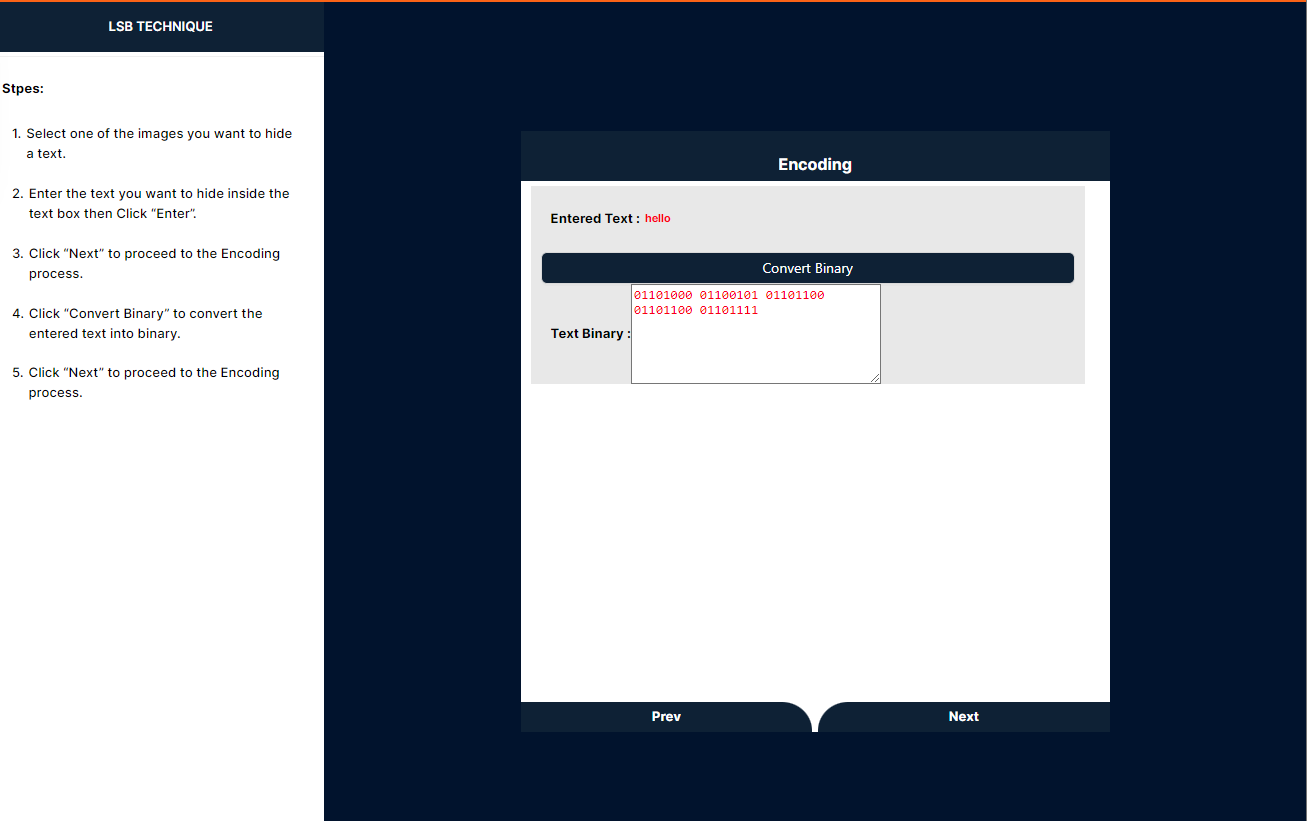Select step 4 mentioning Convert Binary
1307x821 pixels.
[146, 324]
